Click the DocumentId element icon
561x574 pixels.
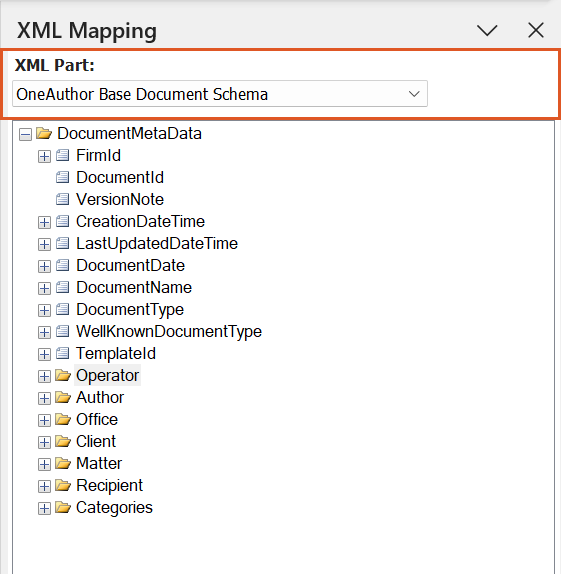click(63, 177)
